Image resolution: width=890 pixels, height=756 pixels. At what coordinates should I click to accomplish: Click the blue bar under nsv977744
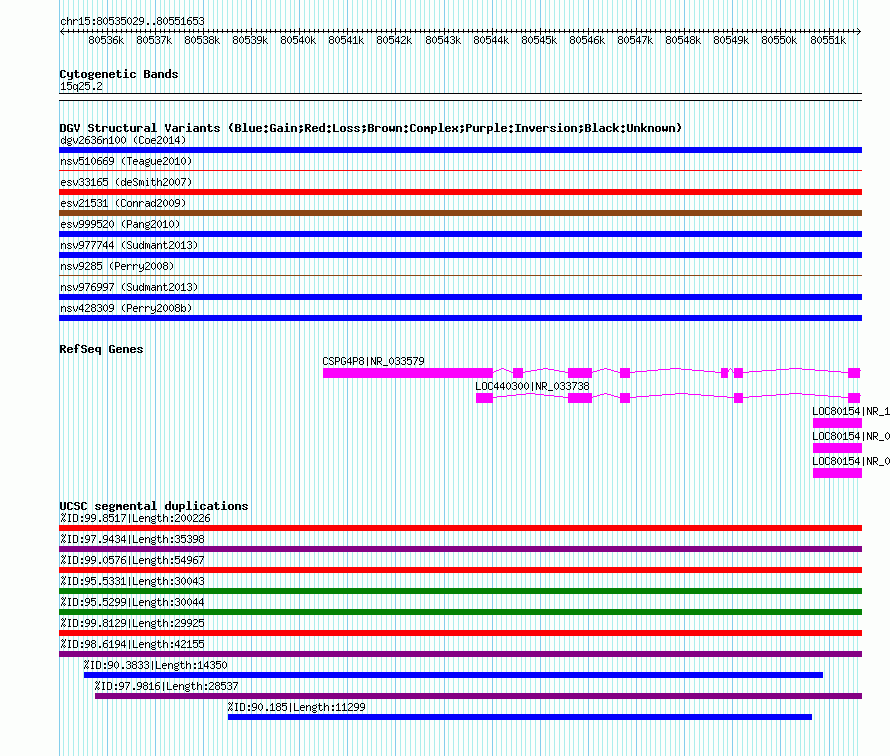tap(460, 255)
